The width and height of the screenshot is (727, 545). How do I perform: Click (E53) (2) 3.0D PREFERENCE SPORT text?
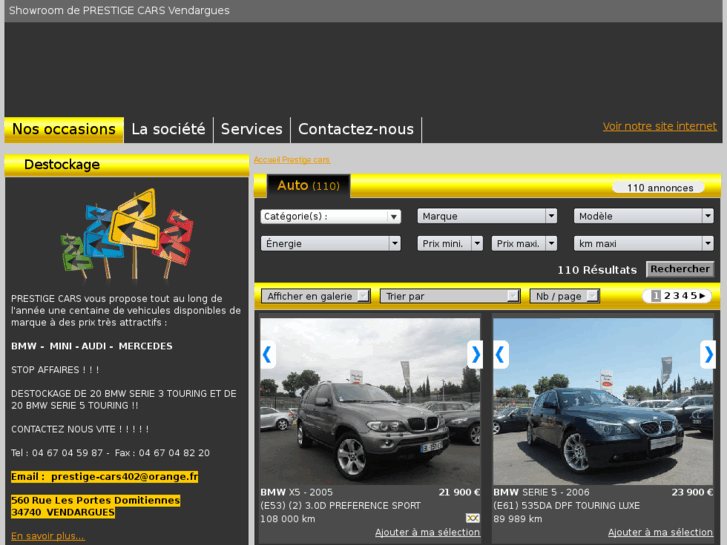pyautogui.click(x=340, y=506)
